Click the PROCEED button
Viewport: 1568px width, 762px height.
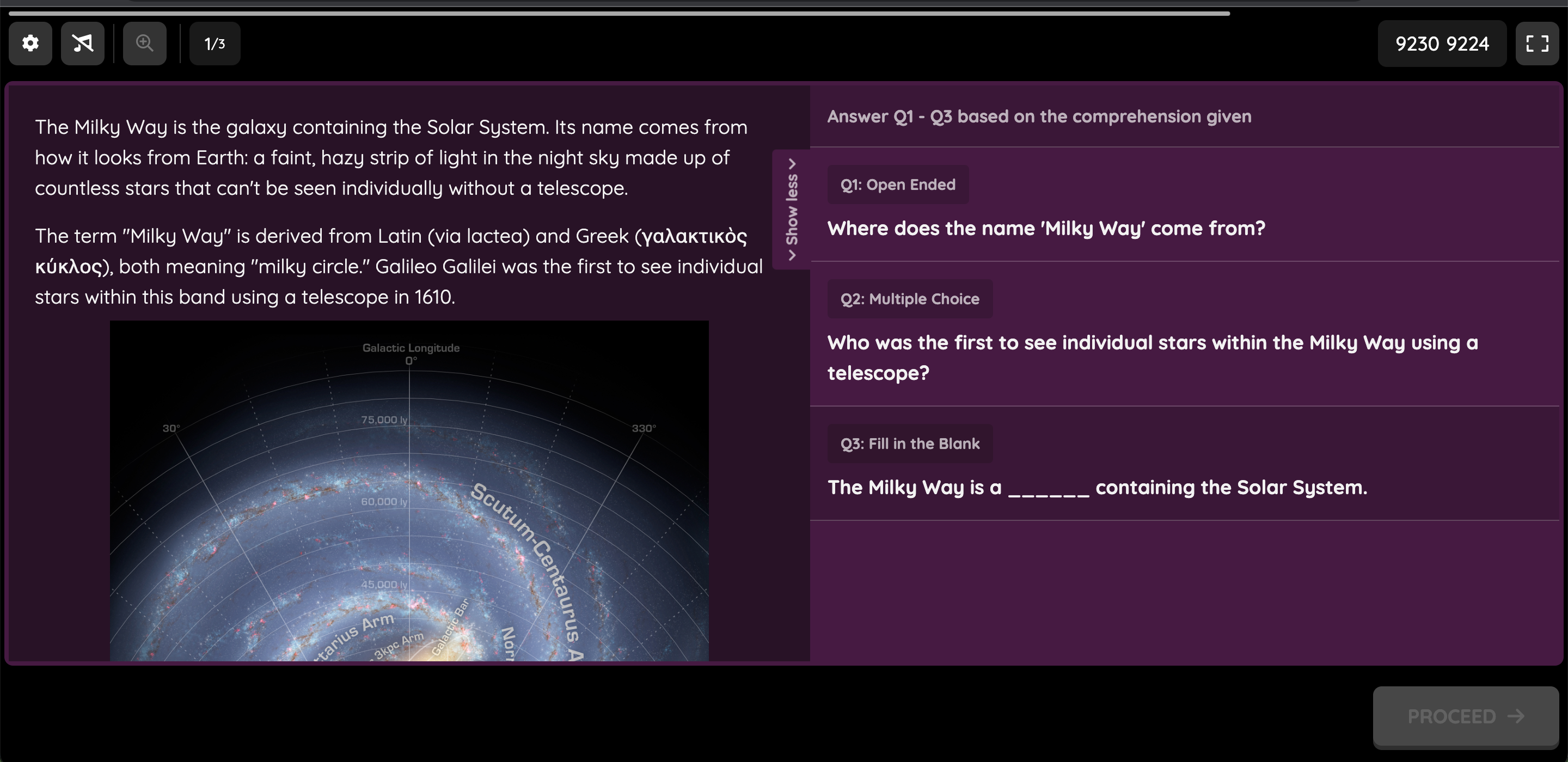tap(1466, 716)
